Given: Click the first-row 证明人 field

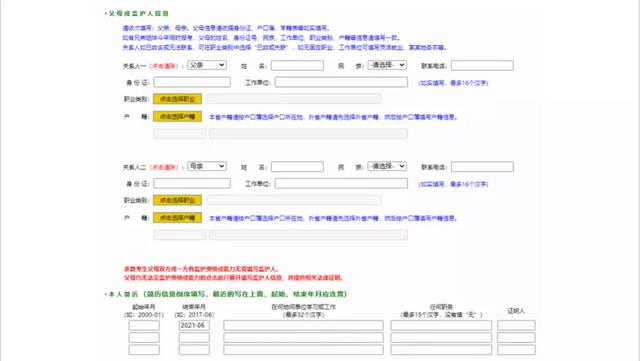Looking at the screenshot, I should tap(516, 325).
